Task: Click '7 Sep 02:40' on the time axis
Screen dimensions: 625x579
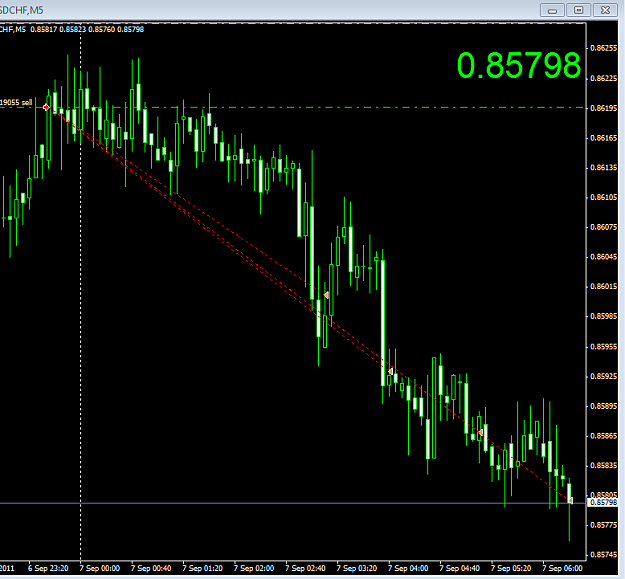Action: coord(305,568)
